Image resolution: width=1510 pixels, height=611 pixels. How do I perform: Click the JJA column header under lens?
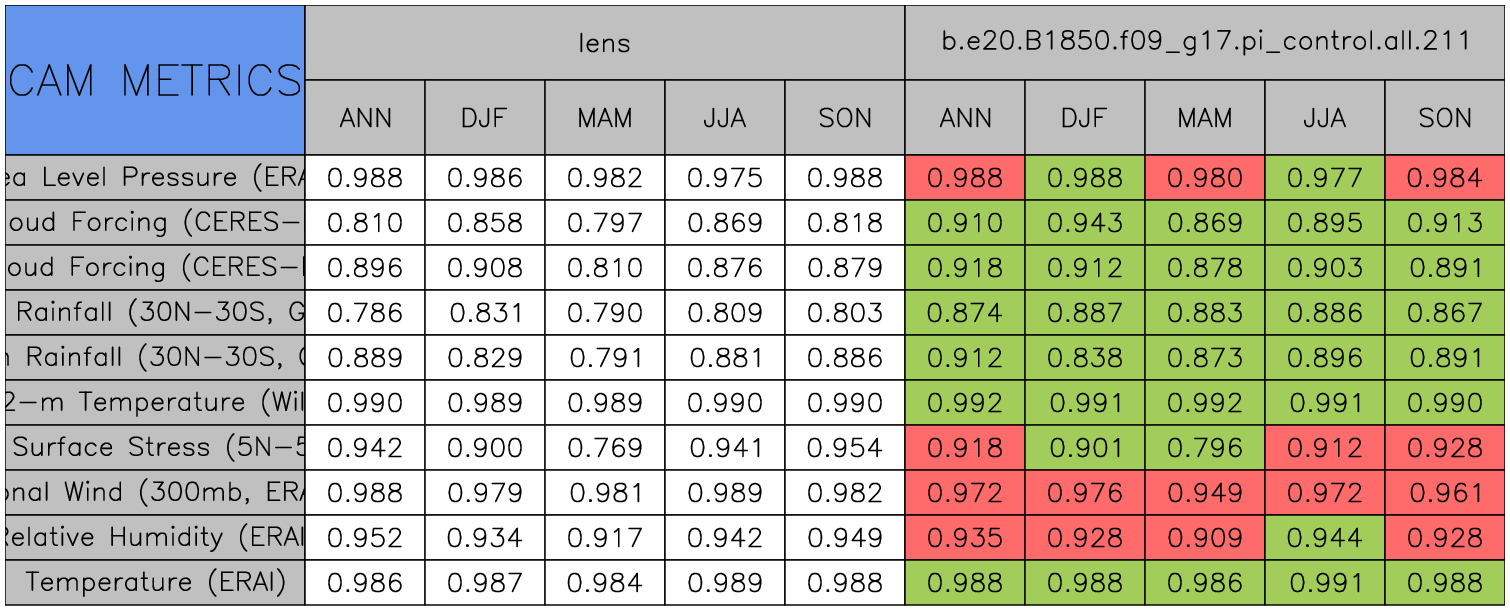click(x=724, y=118)
